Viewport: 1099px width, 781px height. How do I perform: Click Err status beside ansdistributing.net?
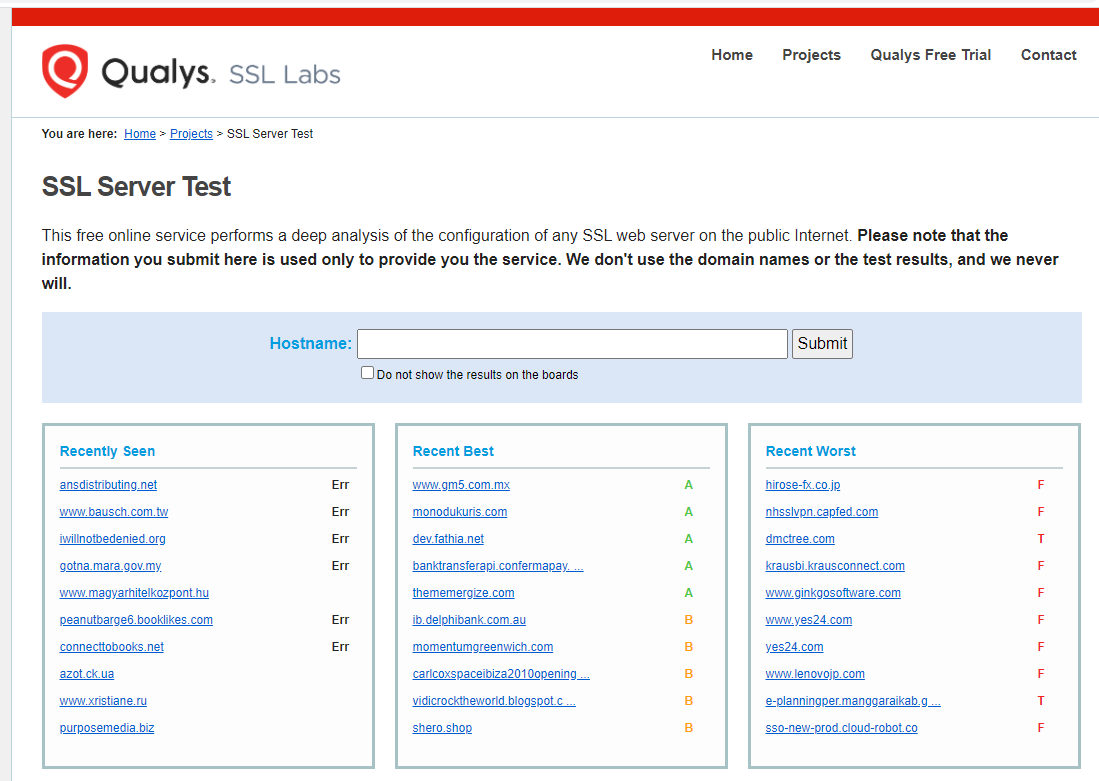[340, 484]
